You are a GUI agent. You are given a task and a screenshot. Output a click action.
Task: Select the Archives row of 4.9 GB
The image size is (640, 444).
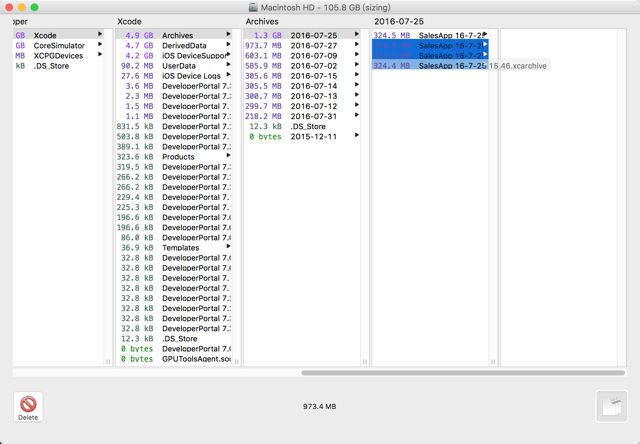pyautogui.click(x=174, y=35)
